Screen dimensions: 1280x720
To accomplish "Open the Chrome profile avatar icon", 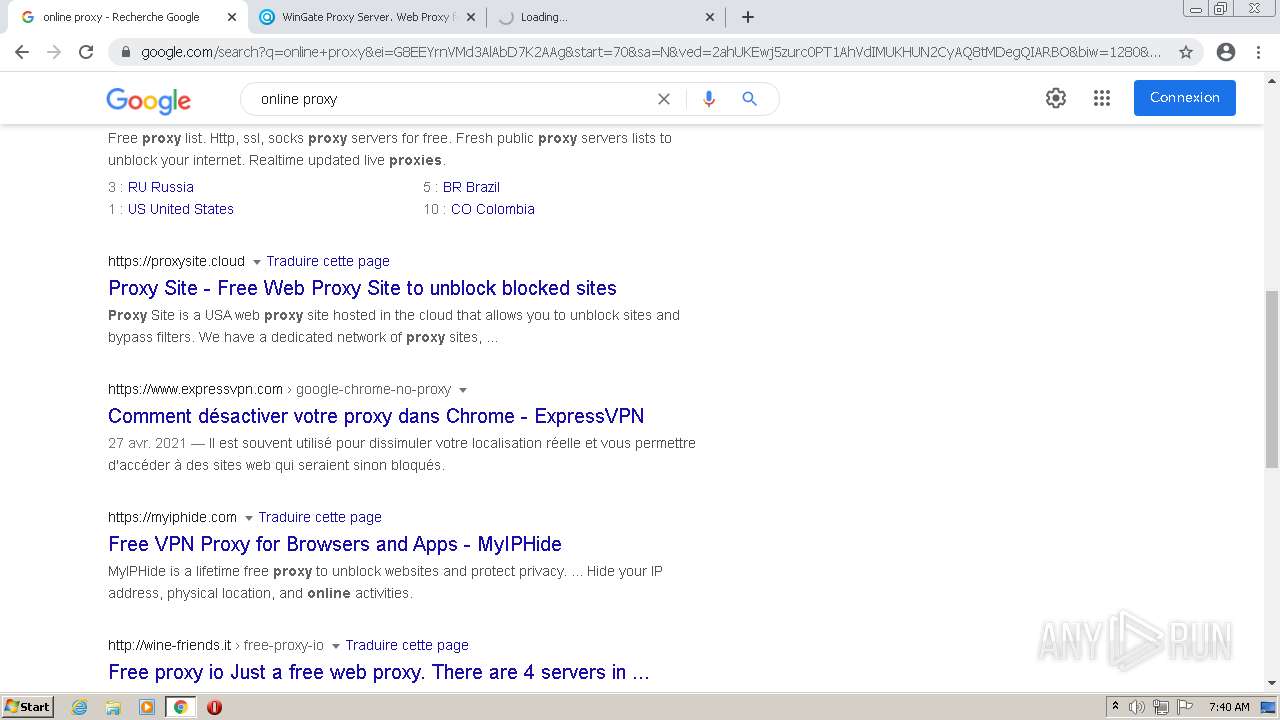I will [x=1226, y=52].
